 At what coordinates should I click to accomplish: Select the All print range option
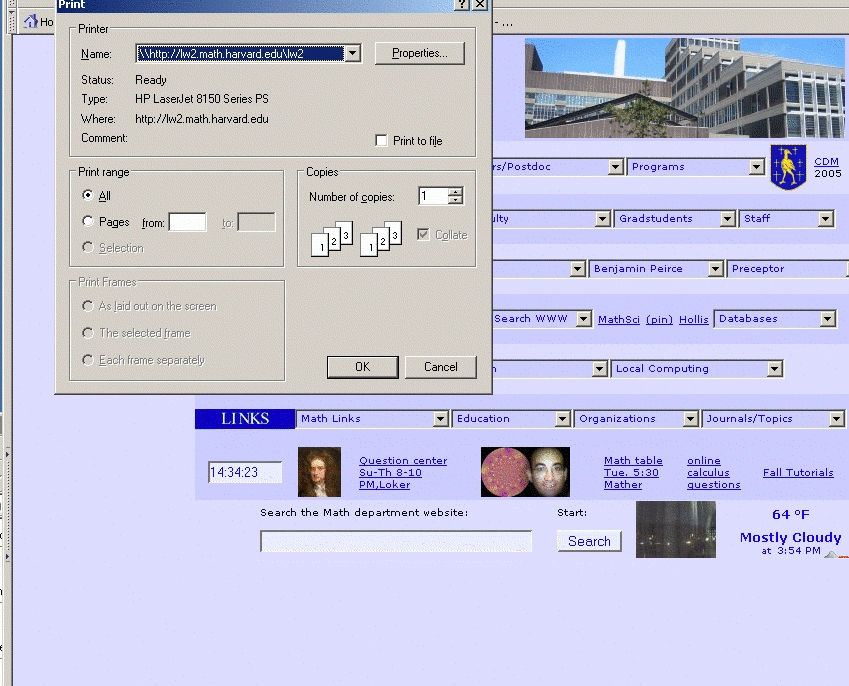(88, 196)
